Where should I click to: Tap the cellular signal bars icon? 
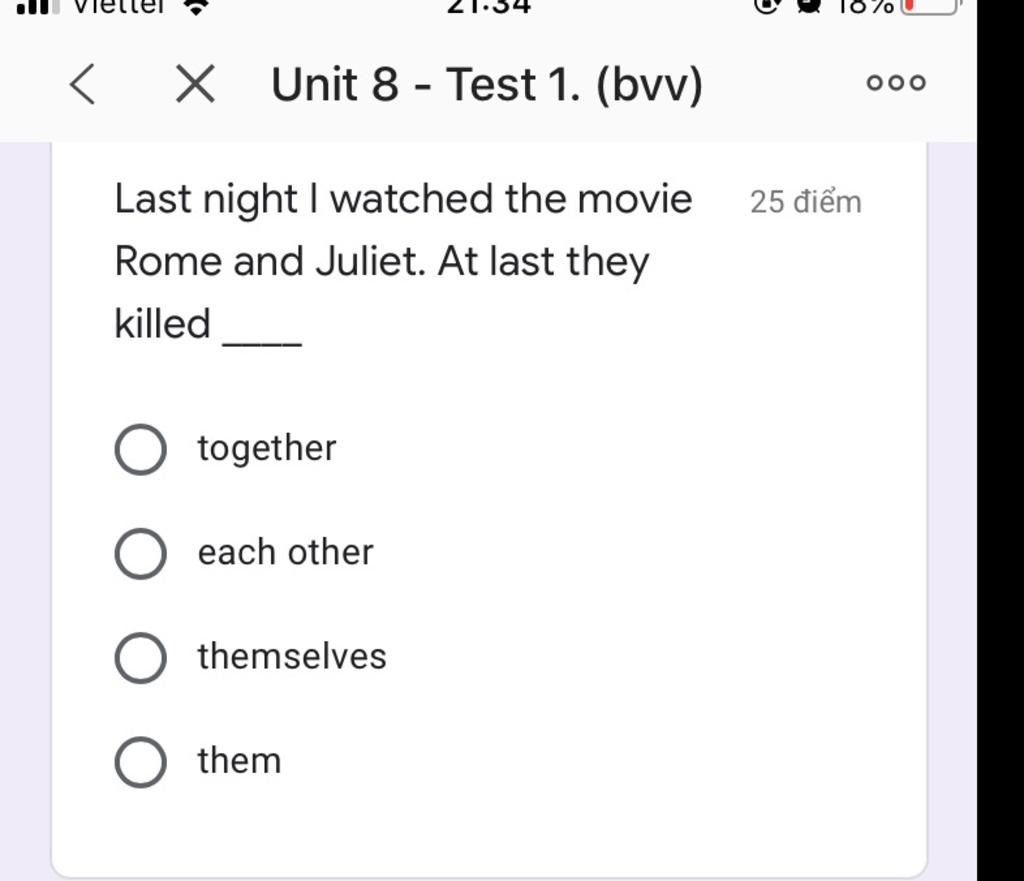(x=37, y=7)
